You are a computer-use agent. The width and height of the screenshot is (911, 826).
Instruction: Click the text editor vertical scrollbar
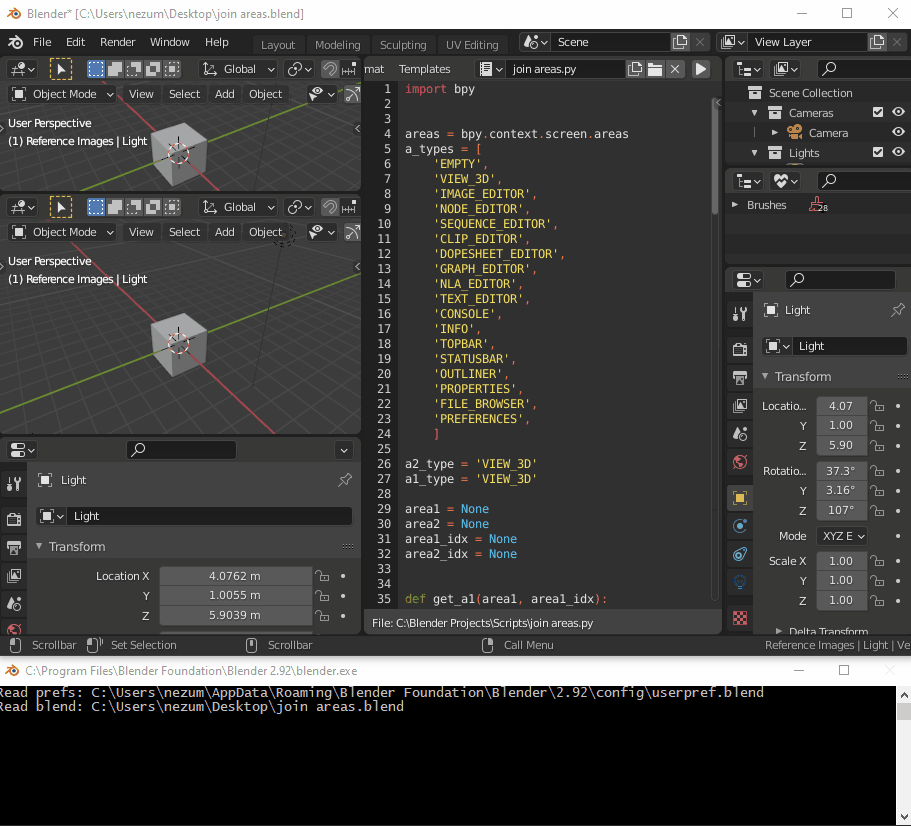point(715,157)
